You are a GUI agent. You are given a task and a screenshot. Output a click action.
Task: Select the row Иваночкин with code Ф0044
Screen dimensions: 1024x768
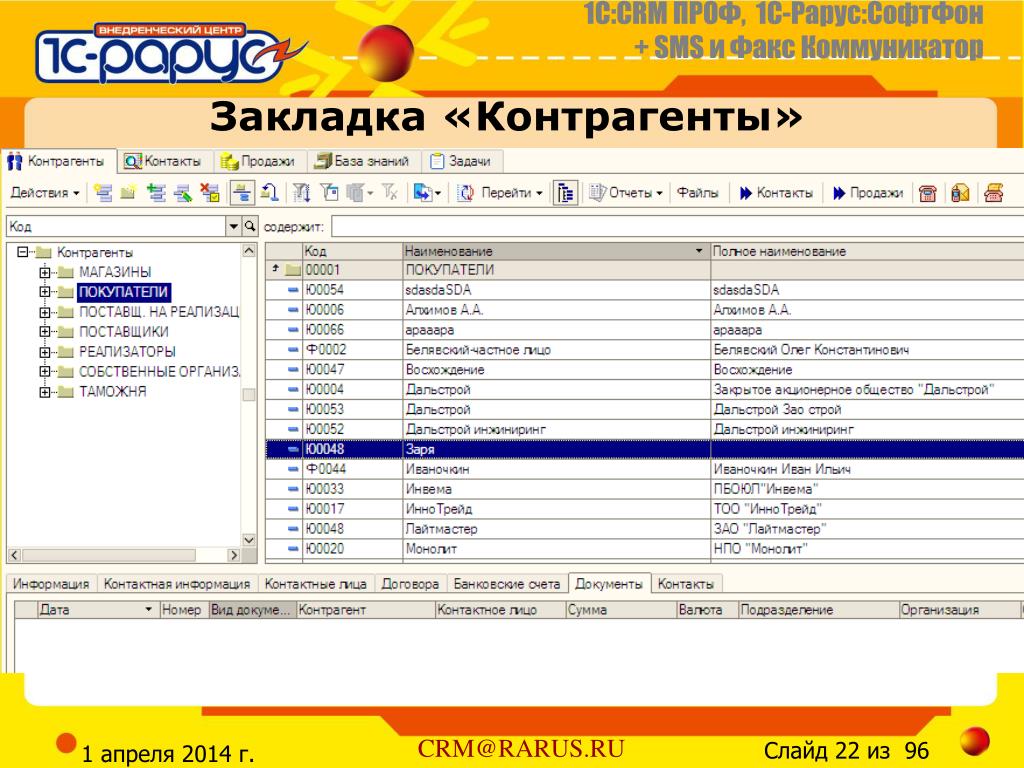[x=645, y=469]
